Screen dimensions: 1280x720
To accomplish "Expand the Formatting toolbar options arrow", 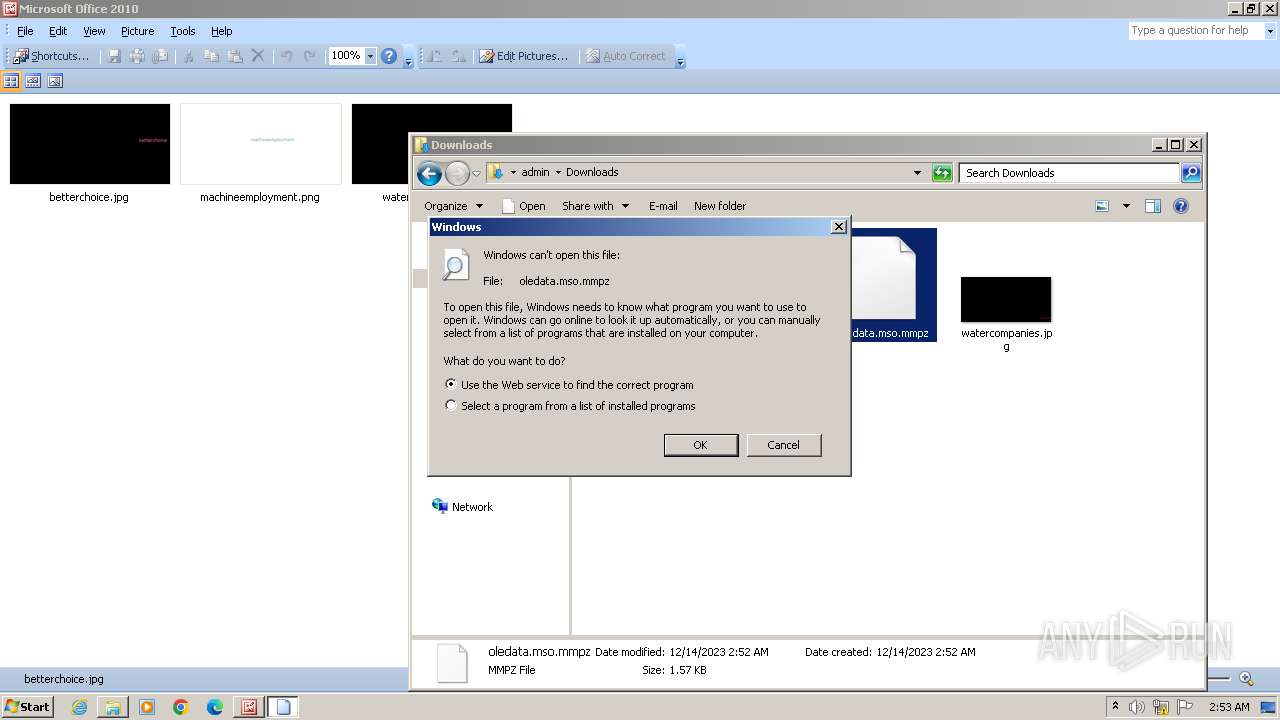I will click(680, 58).
